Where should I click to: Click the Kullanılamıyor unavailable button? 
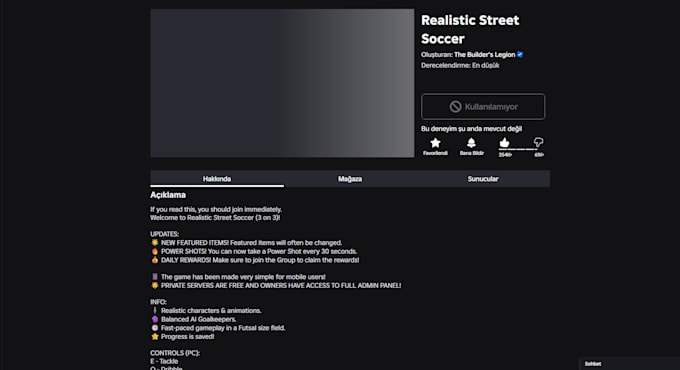tap(483, 107)
